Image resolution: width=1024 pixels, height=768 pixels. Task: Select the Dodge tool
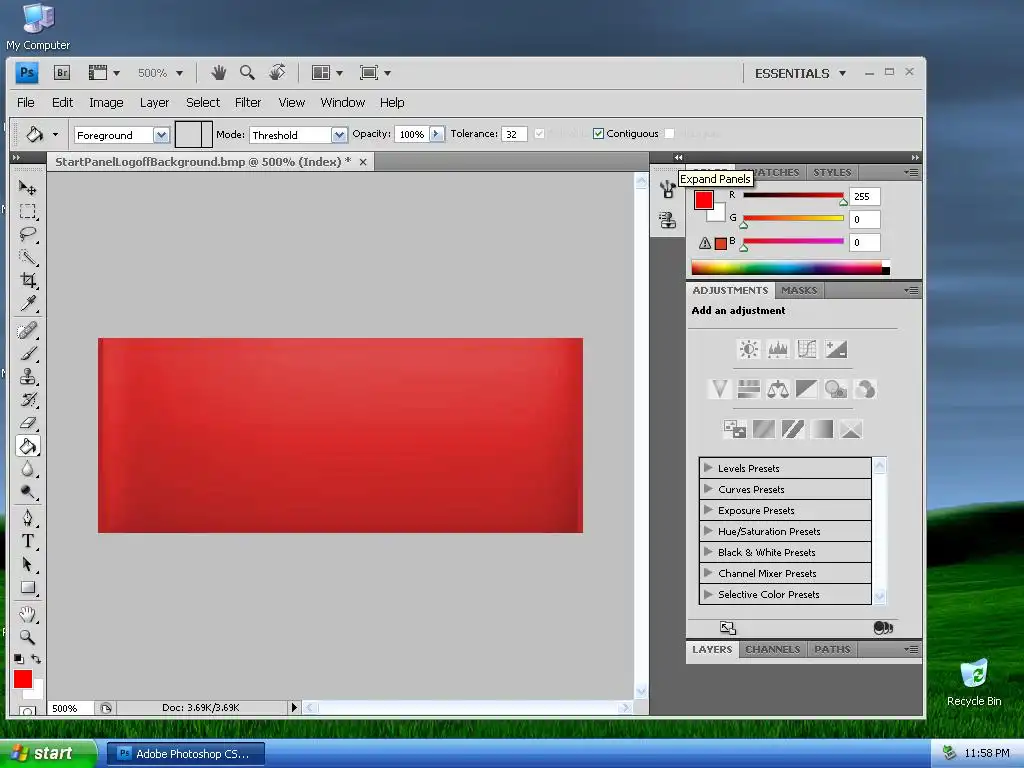click(x=27, y=492)
